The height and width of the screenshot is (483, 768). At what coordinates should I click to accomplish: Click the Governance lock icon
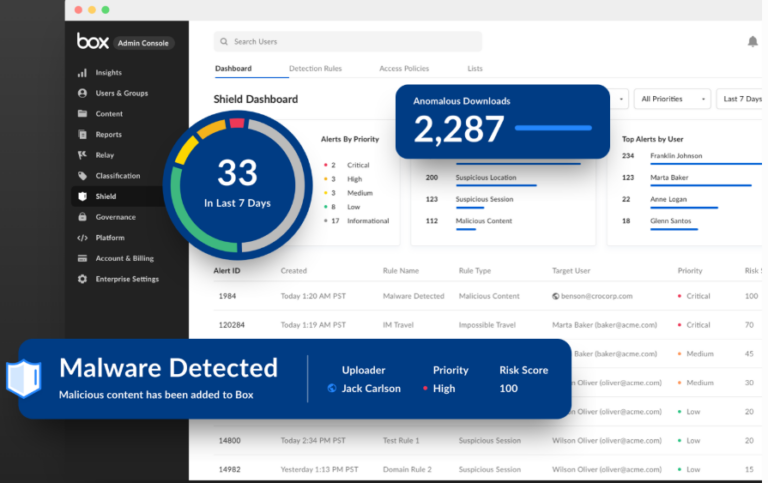pos(82,217)
